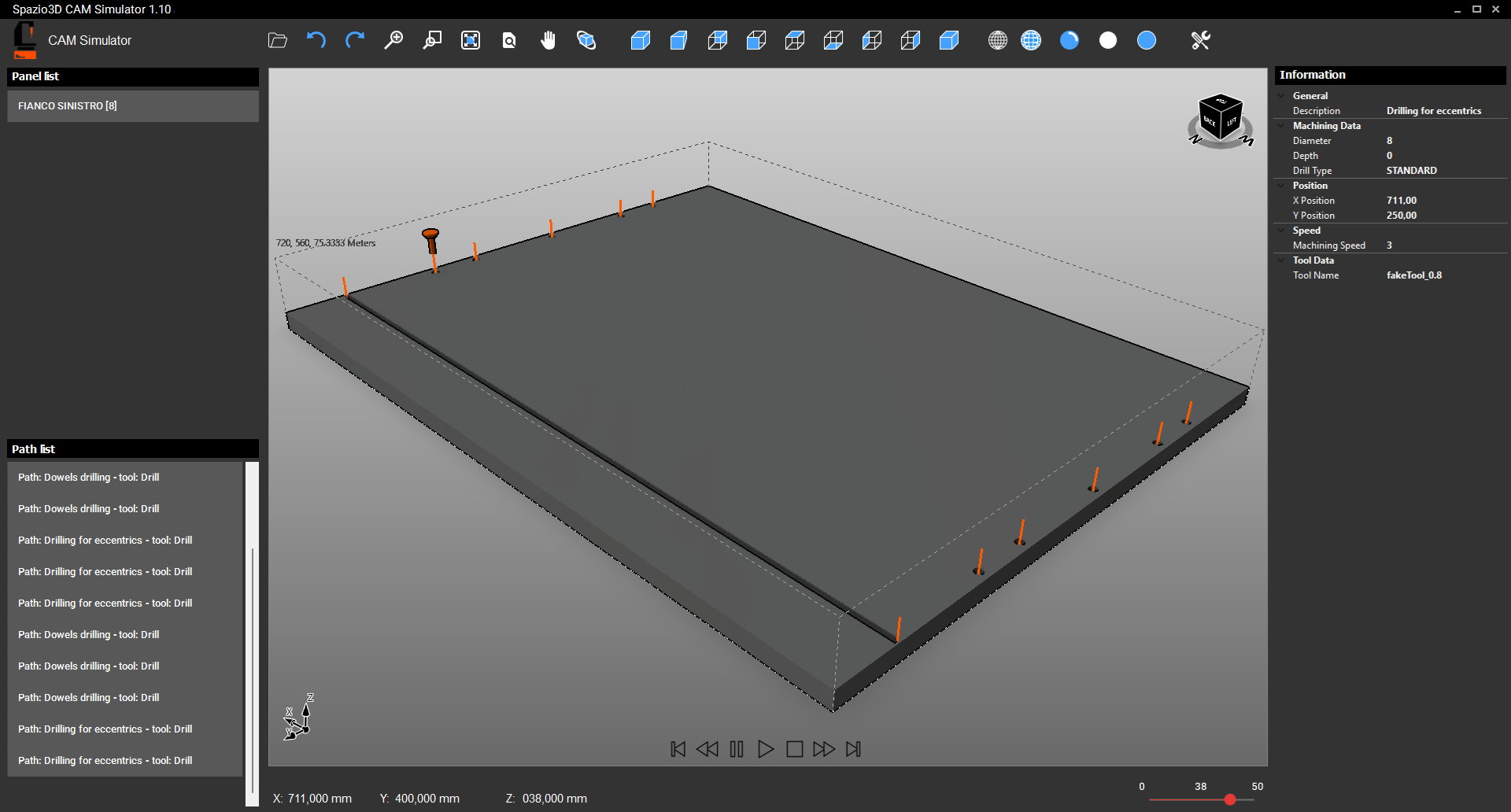The width and height of the screenshot is (1511, 812).
Task: Click the undo arrow icon
Action: click(316, 40)
